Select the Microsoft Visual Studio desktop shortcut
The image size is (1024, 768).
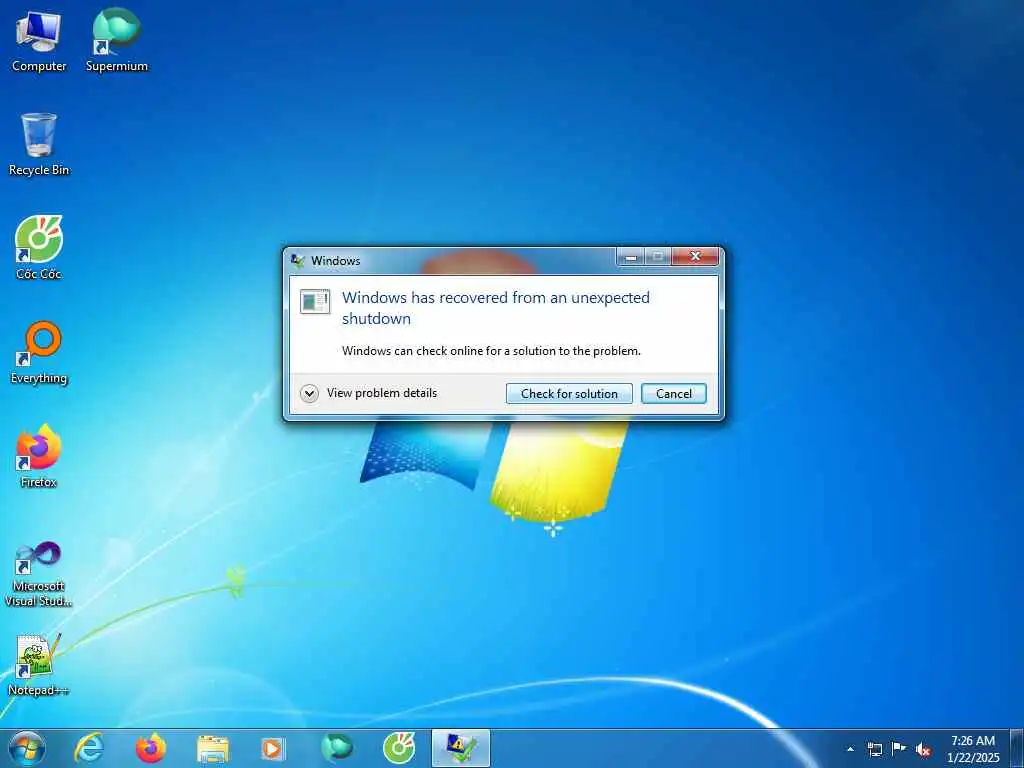coord(39,574)
